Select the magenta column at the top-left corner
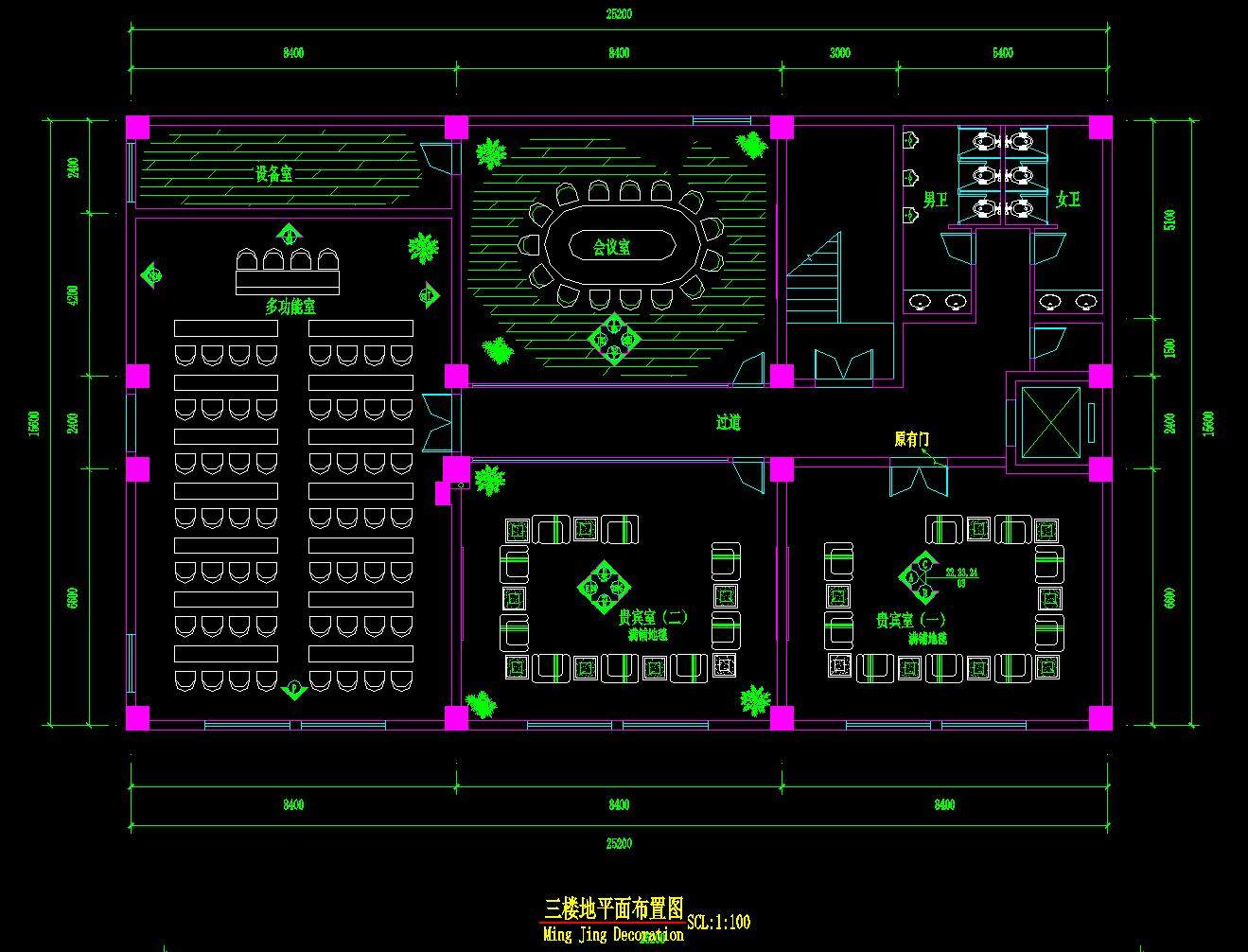Screen dimensions: 1248x952 click(x=138, y=127)
